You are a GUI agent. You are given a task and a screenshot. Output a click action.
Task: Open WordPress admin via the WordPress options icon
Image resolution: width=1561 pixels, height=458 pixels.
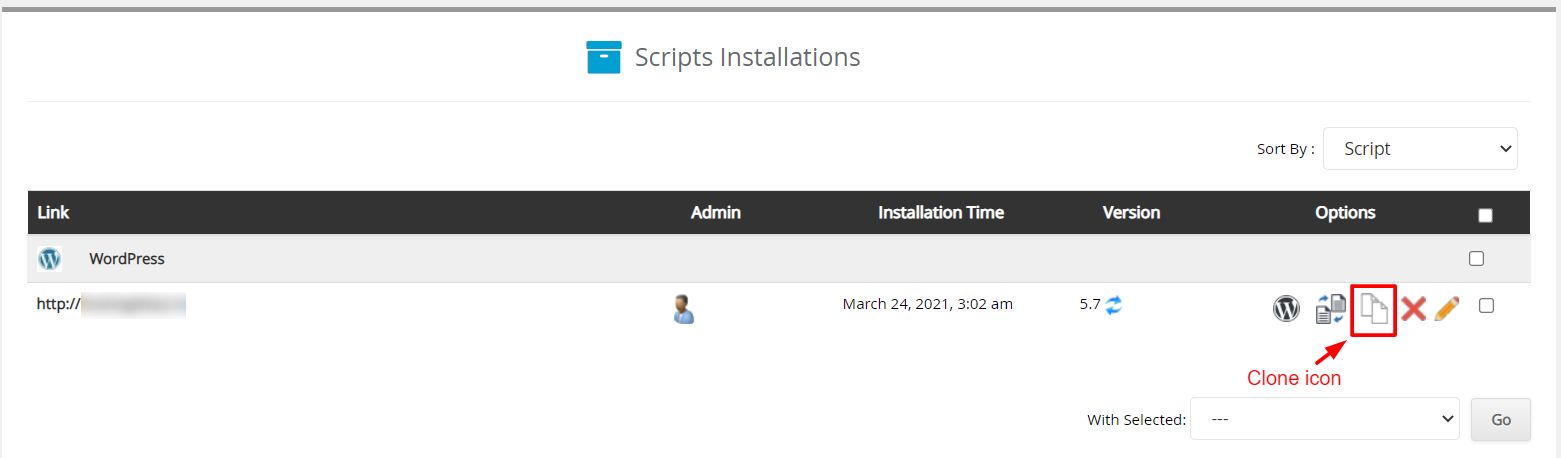[1286, 308]
